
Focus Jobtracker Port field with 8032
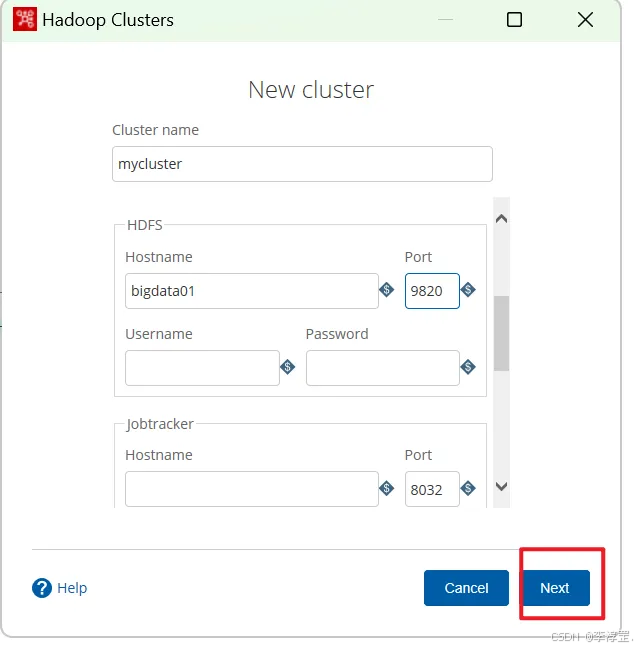click(432, 489)
